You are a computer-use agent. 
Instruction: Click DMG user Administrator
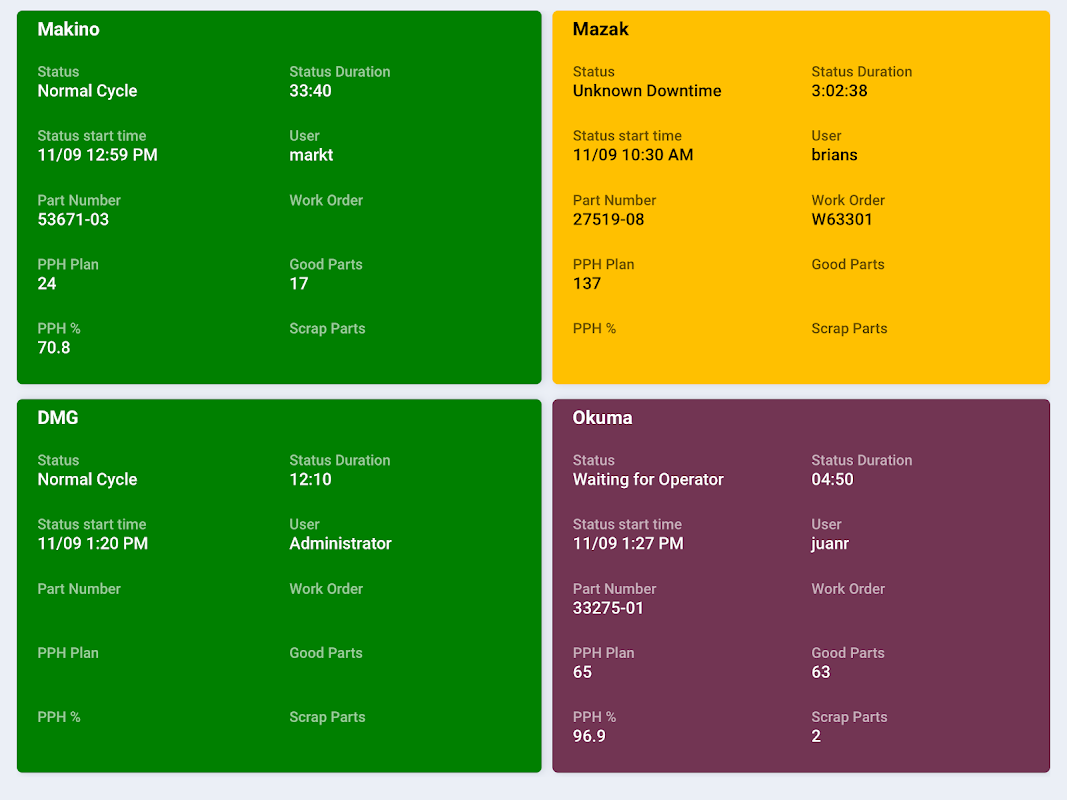click(x=340, y=544)
